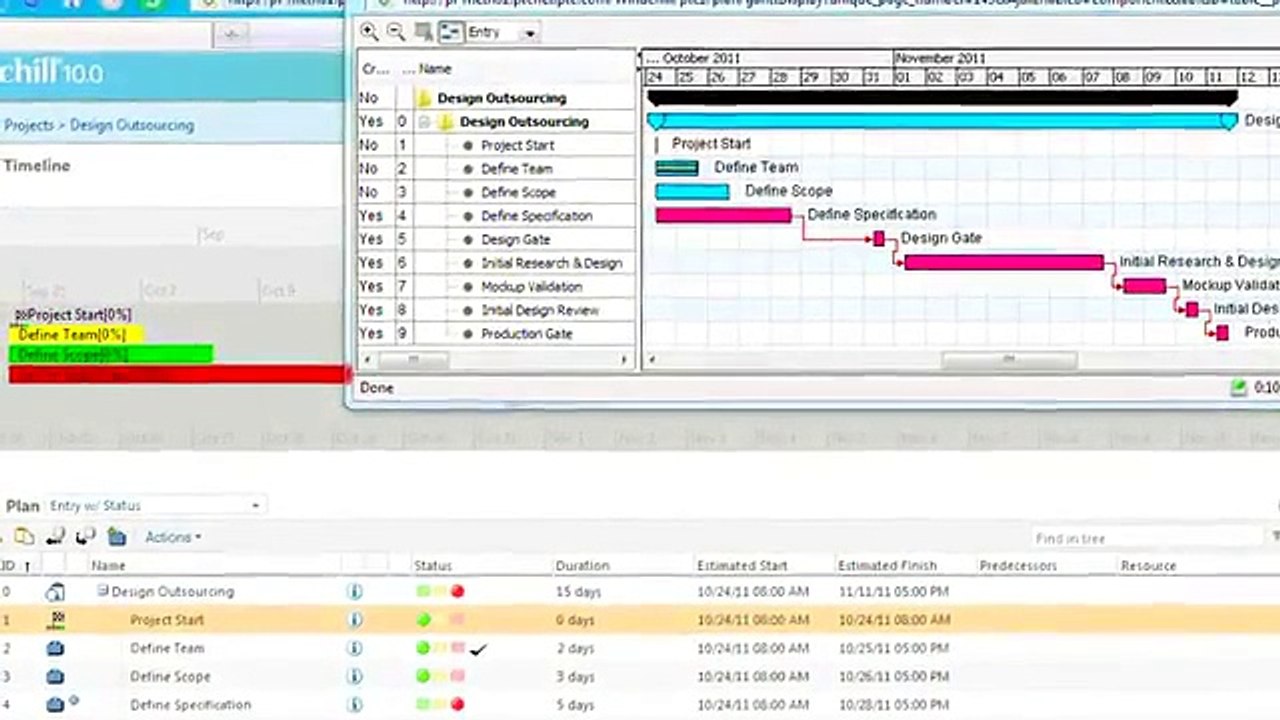Select Design Gate row in Gantt list
This screenshot has height=720, width=1280.
pos(497,240)
